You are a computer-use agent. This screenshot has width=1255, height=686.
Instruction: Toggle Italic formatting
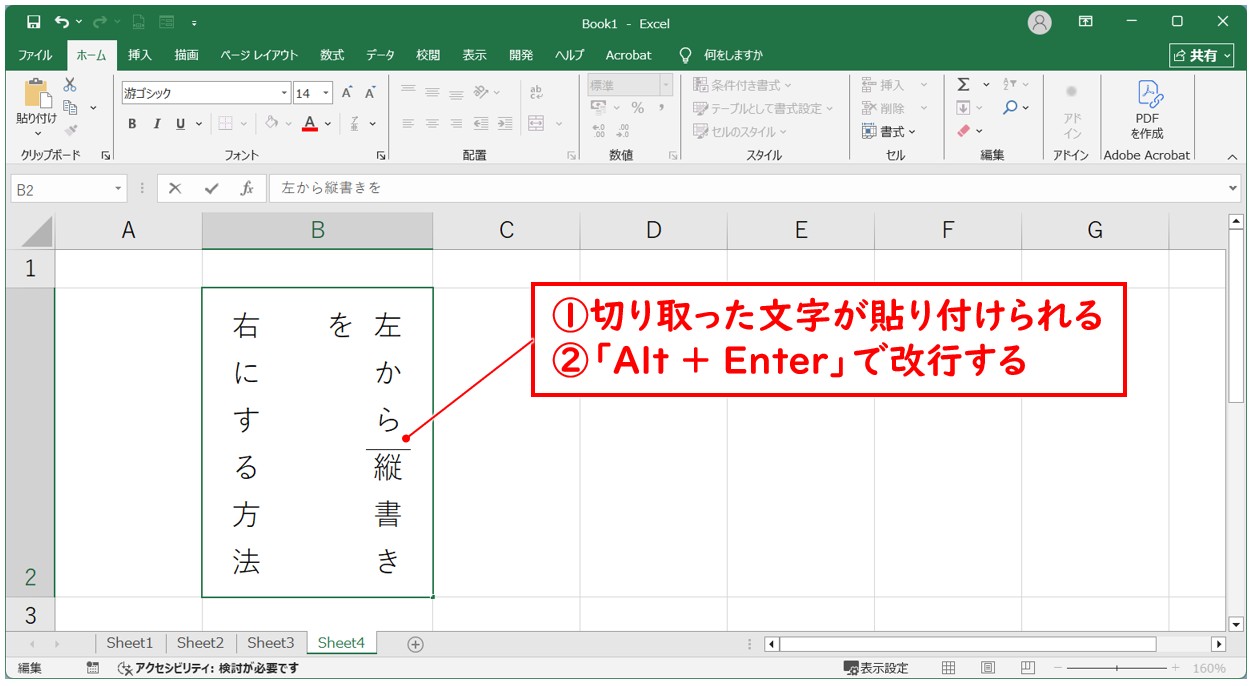(156, 124)
